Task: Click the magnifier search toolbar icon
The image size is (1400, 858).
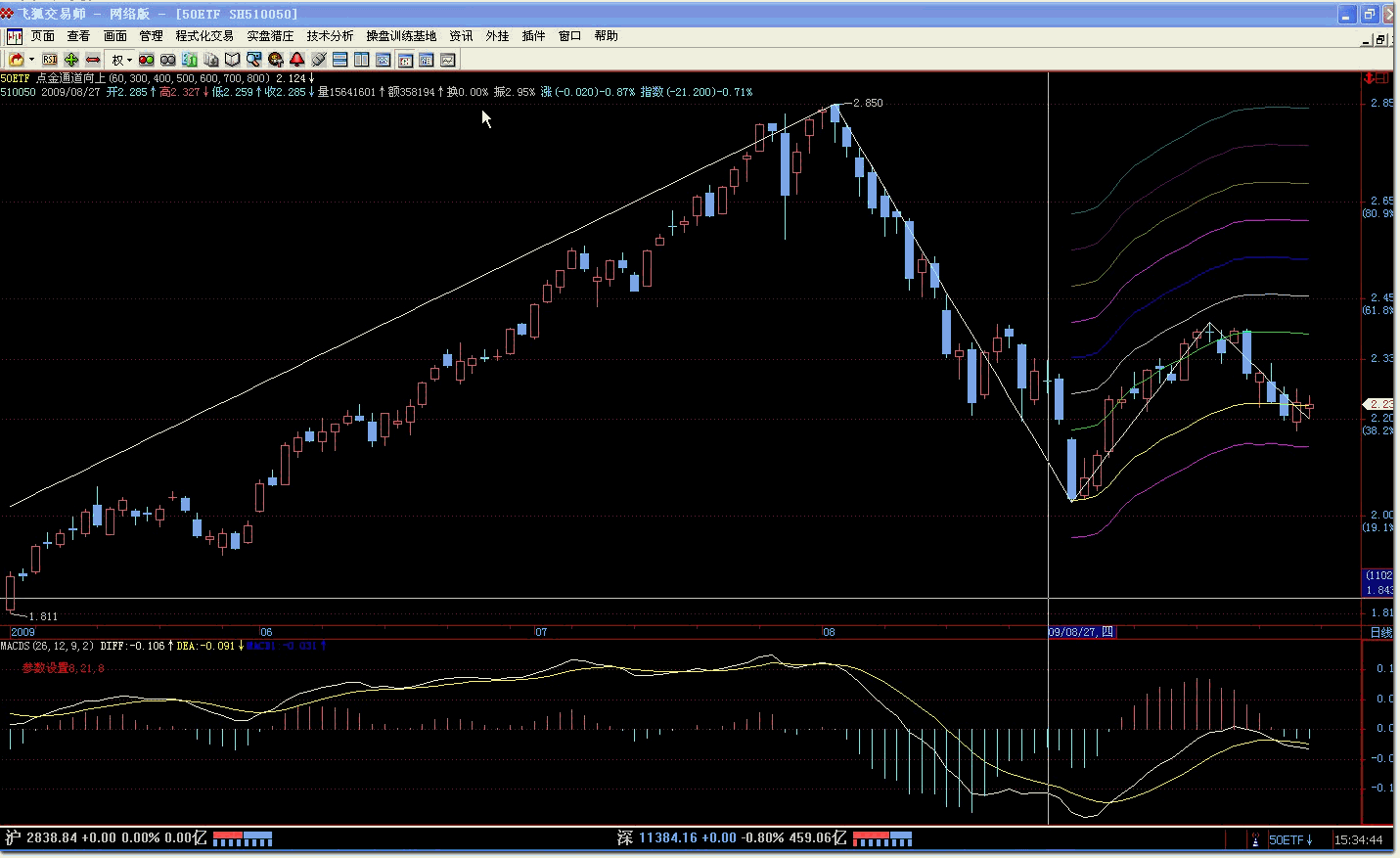Action: pos(253,60)
